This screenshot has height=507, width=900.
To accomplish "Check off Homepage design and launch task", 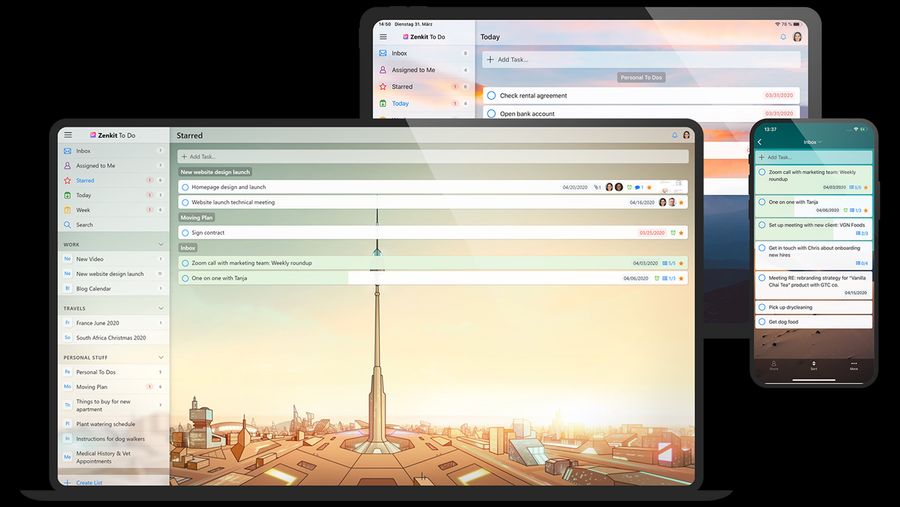I will 185,187.
